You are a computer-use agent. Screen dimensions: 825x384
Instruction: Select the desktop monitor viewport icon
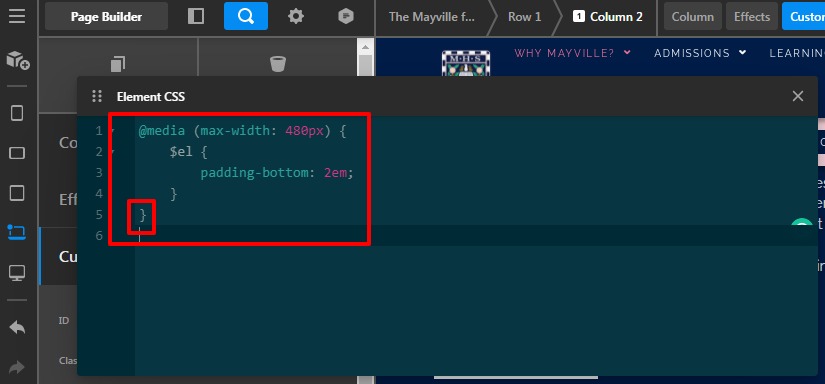(x=17, y=272)
